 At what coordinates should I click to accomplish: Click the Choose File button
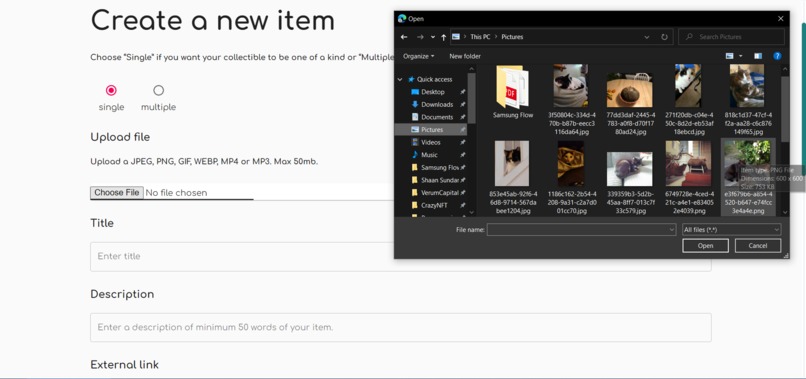click(117, 193)
